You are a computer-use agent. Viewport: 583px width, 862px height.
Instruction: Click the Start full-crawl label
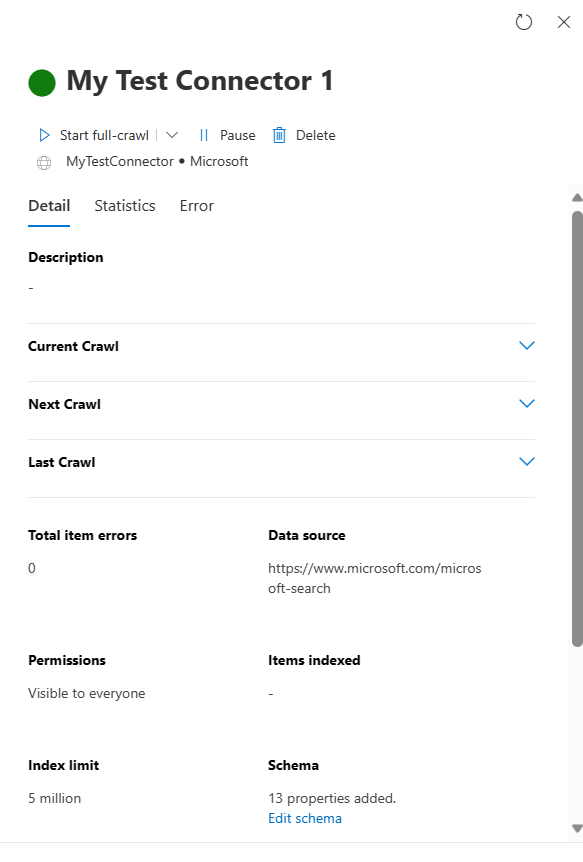104,135
